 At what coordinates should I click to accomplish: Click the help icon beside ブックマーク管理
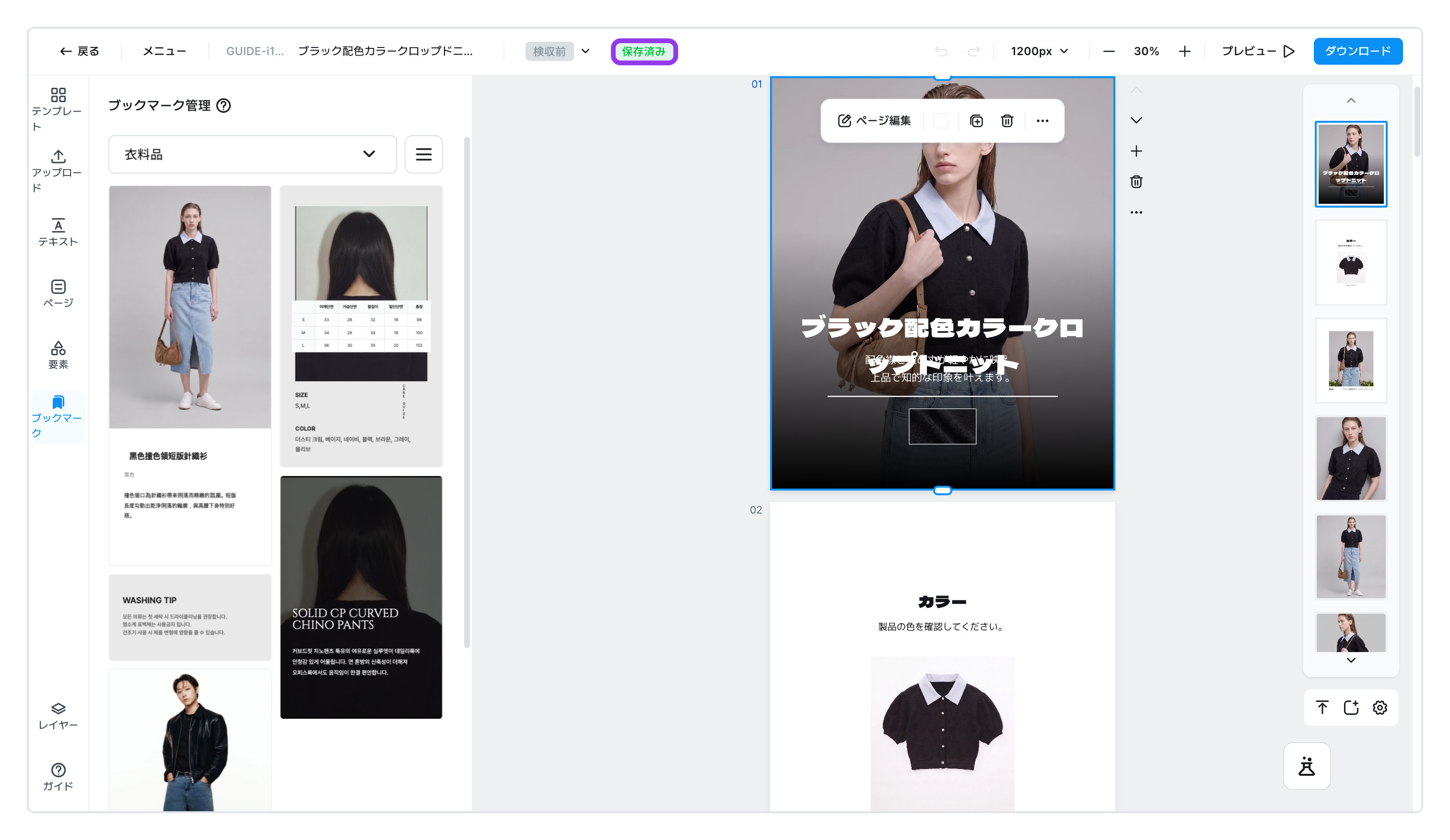(223, 105)
